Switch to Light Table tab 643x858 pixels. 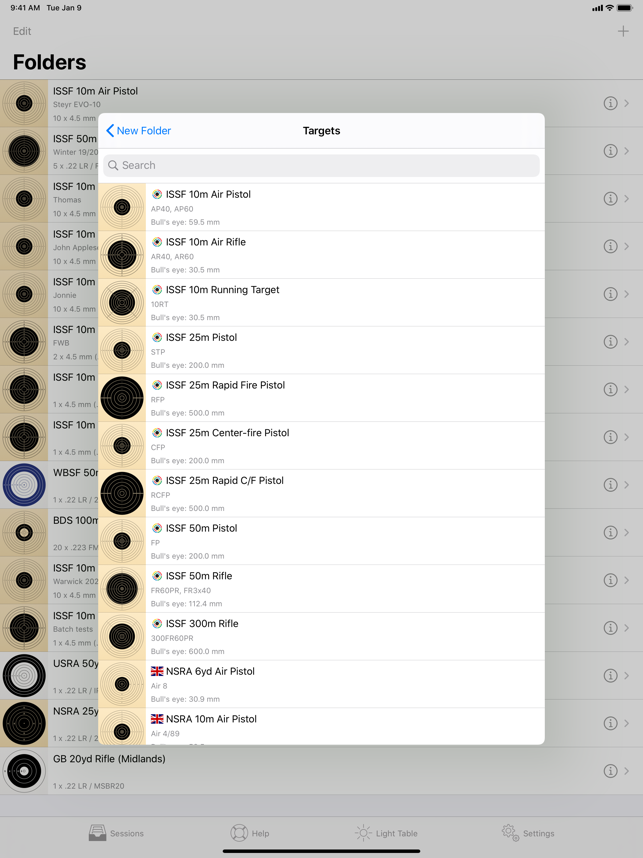386,833
